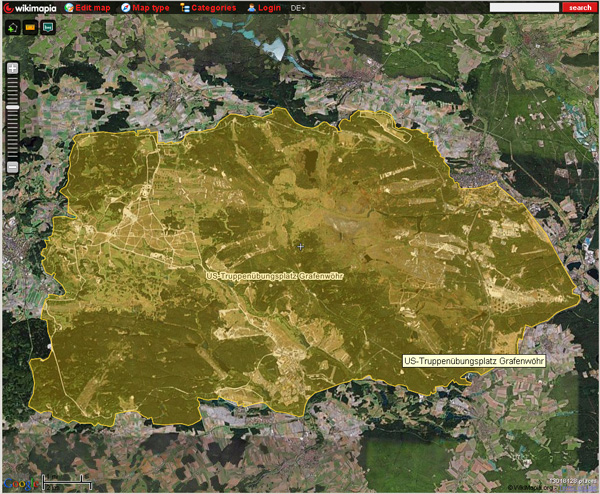Screen dimensions: 600x494
Task: Click the US-Truppenübungsplatz Grafenwöhr map label
Action: tap(274, 276)
